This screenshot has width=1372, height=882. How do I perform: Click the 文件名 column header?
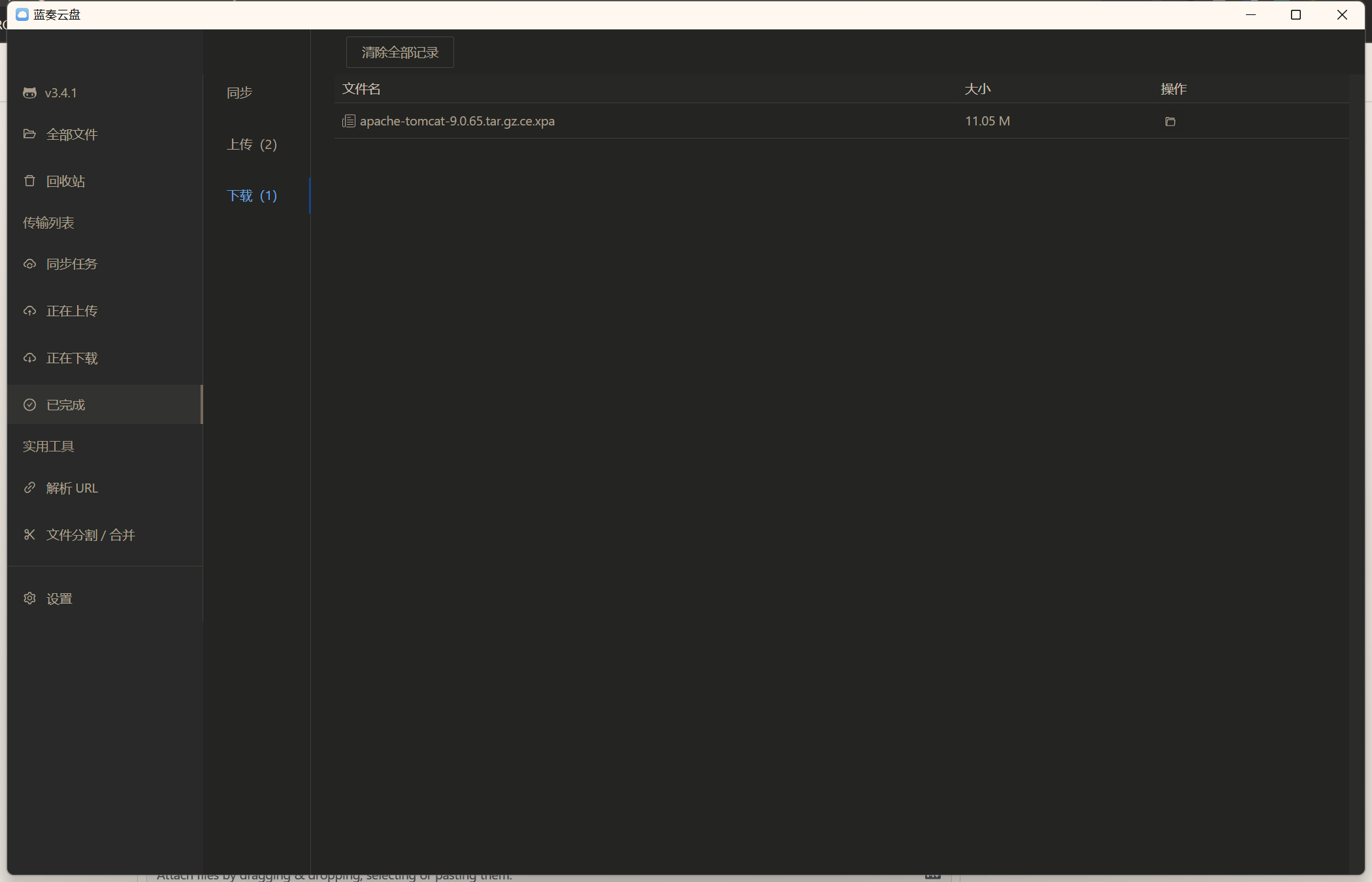pos(361,88)
